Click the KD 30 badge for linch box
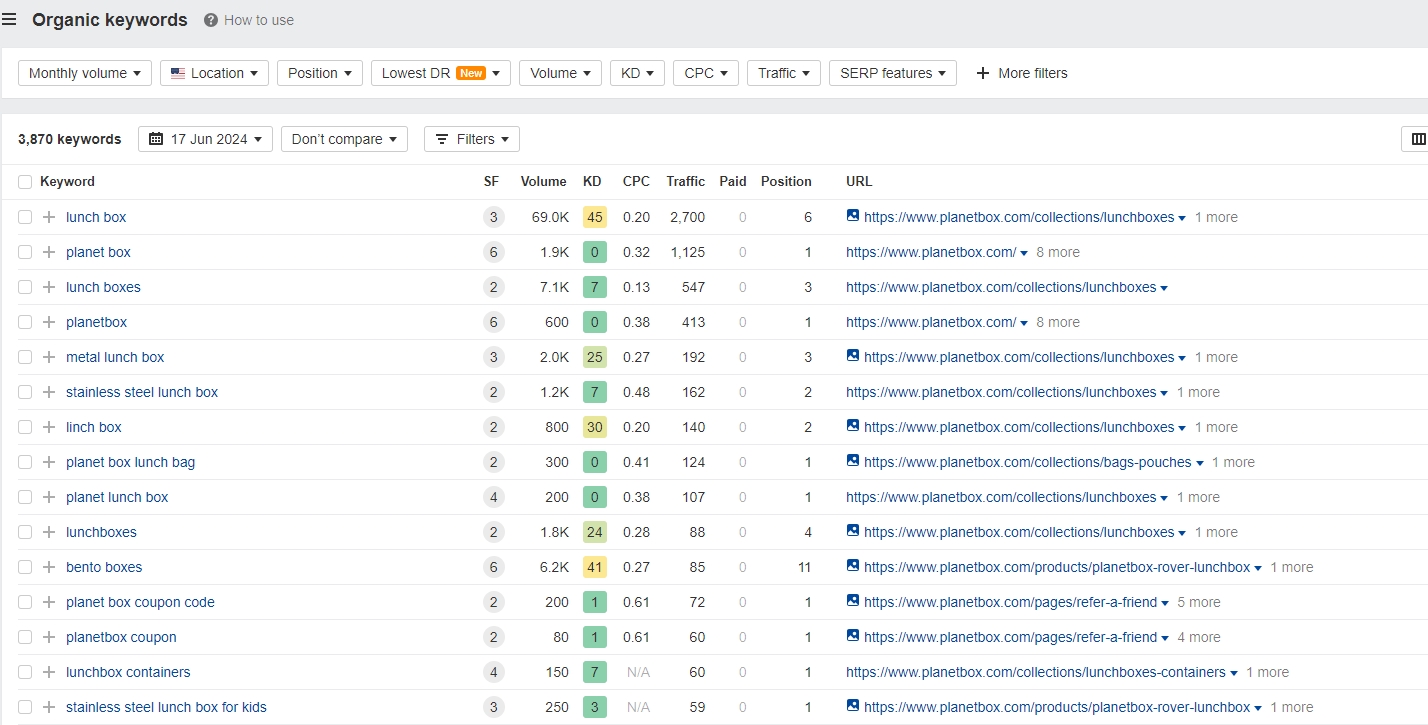Screen dimensions: 1428x725 (x=595, y=427)
